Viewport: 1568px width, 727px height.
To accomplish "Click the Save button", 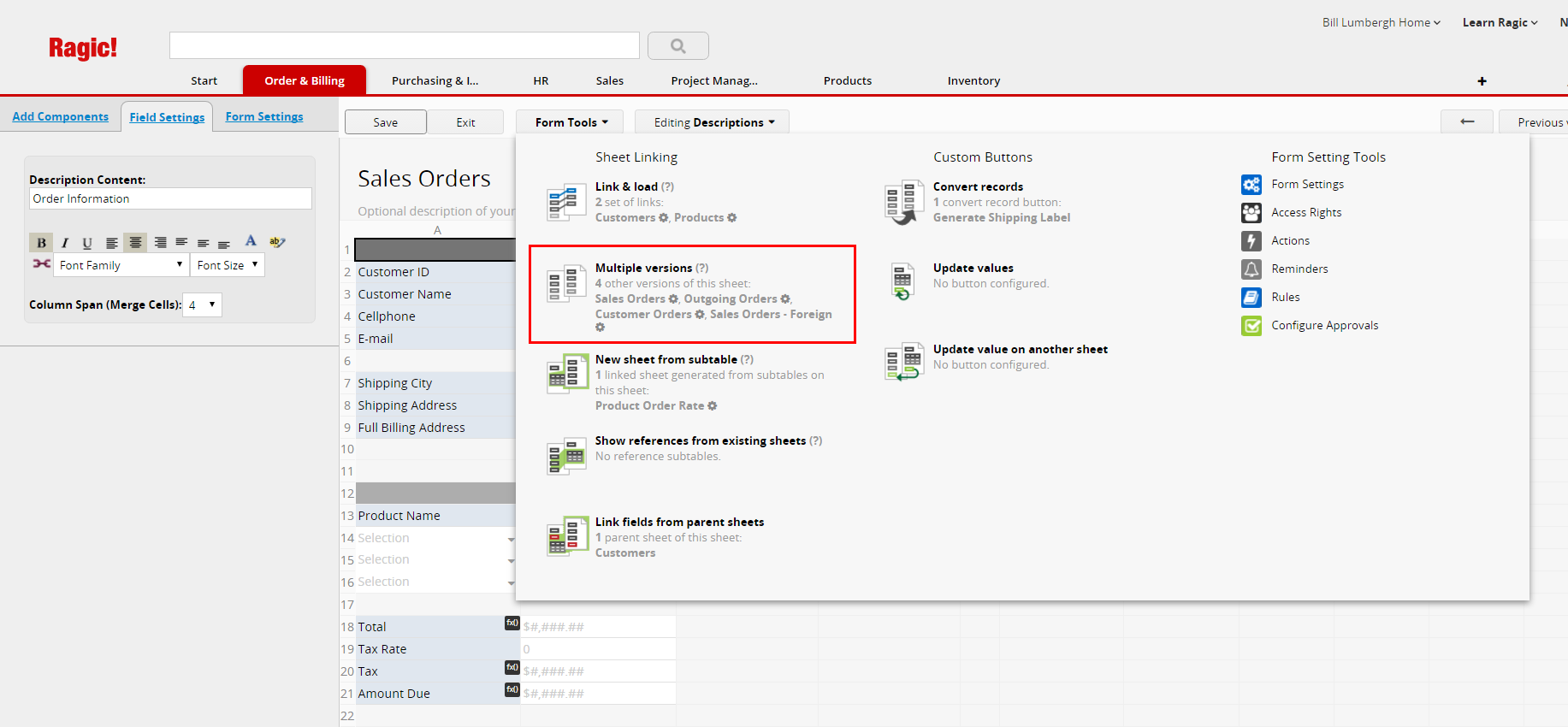I will (386, 122).
